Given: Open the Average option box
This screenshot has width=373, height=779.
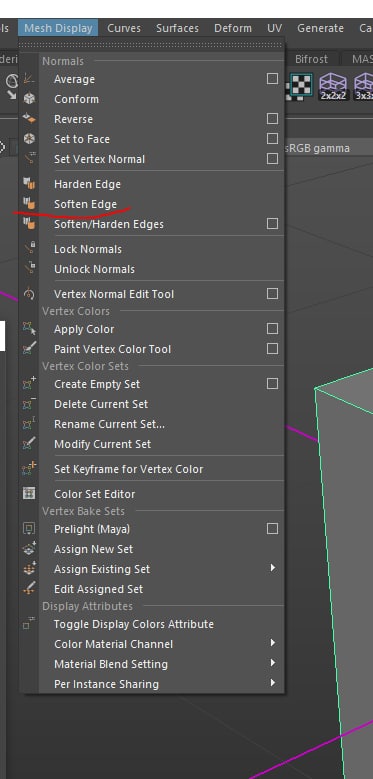Looking at the screenshot, I should pos(272,78).
